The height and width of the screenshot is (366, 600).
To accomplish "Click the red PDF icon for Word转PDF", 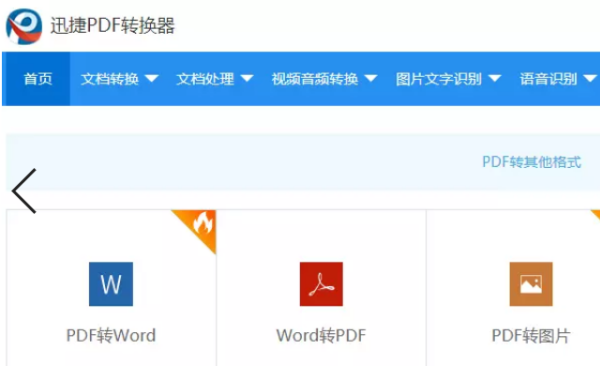I will pyautogui.click(x=321, y=284).
